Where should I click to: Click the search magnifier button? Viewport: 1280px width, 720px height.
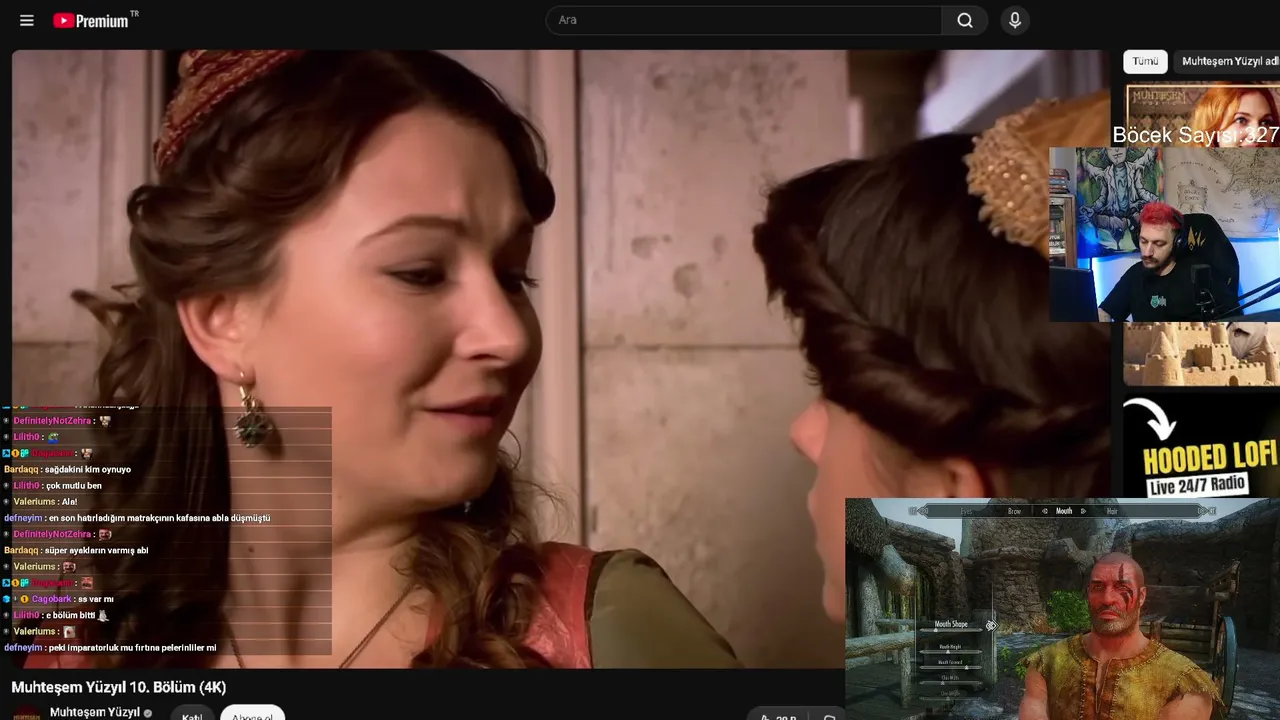pyautogui.click(x=965, y=20)
